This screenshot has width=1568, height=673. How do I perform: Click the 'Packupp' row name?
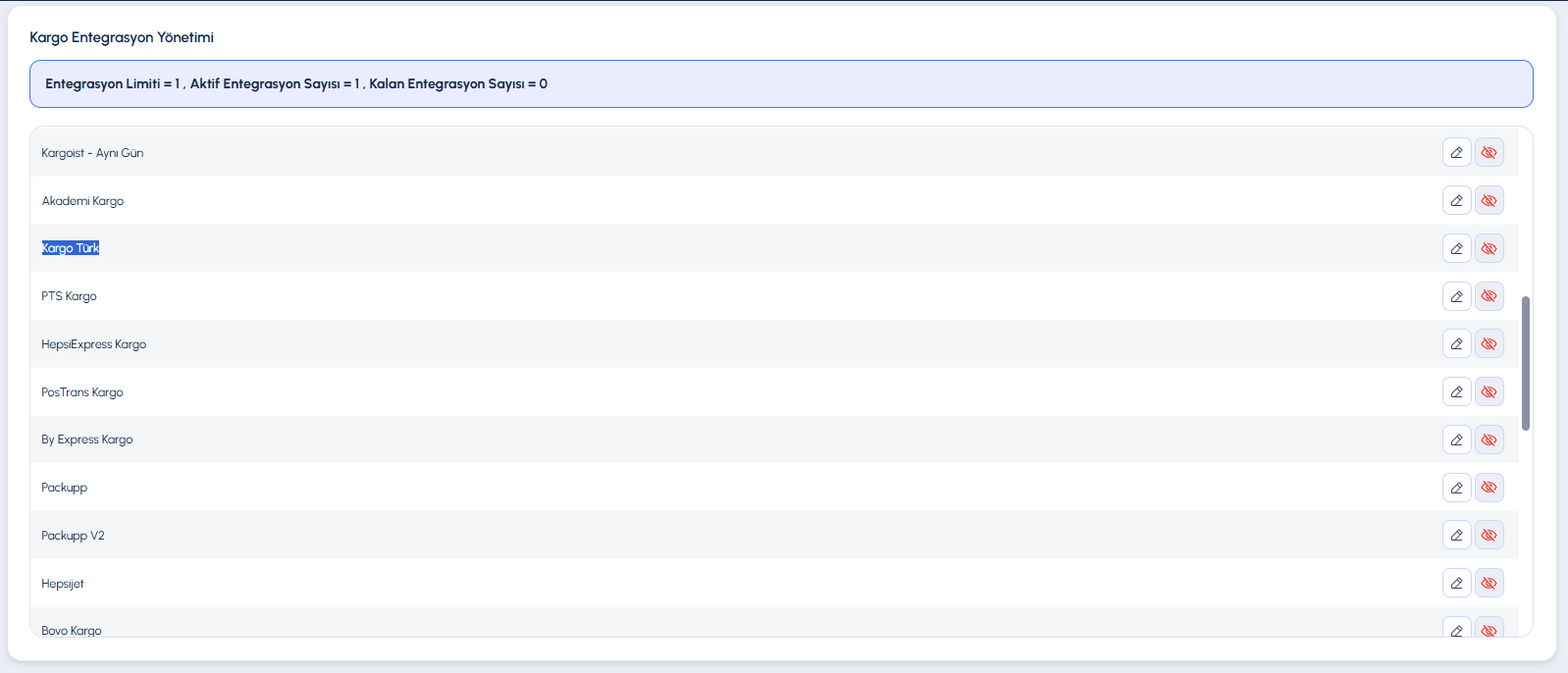click(x=64, y=488)
